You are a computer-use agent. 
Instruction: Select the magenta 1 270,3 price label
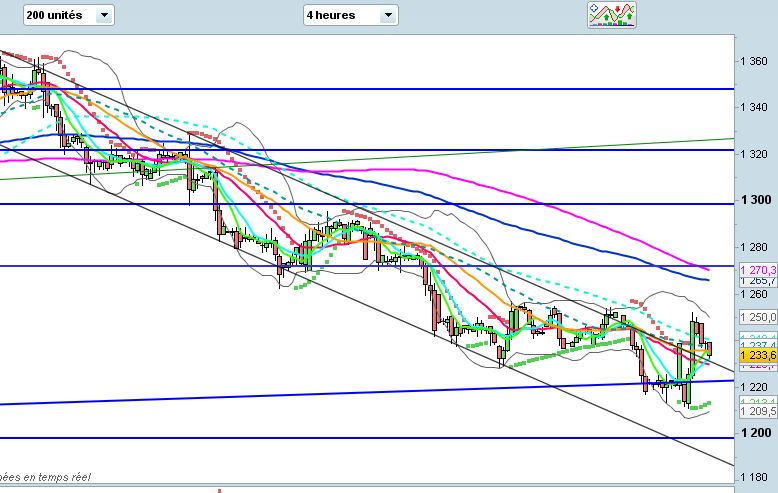757,270
